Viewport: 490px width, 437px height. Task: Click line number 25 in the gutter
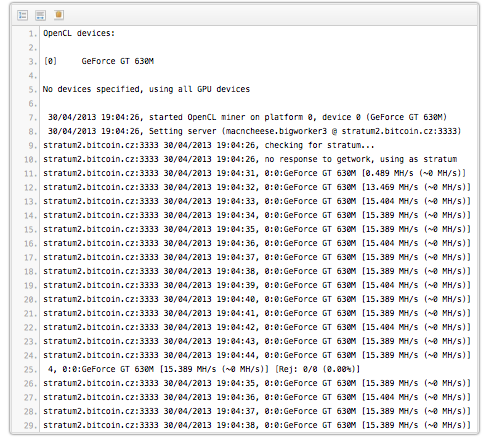31,370
